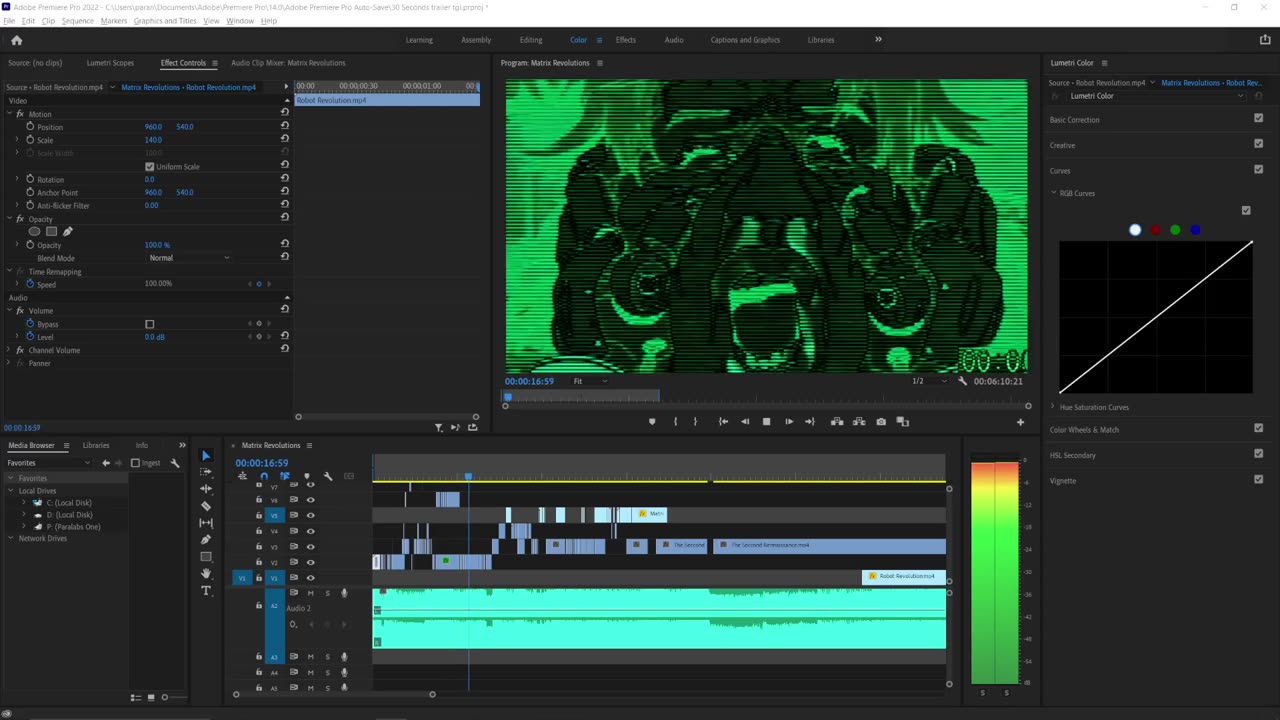Click the Extract button

[x=859, y=422]
